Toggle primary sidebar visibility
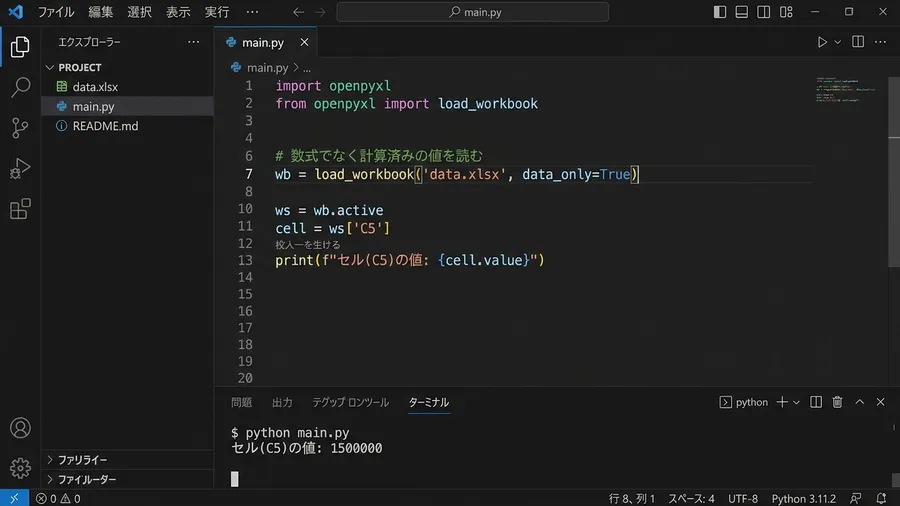 click(719, 12)
